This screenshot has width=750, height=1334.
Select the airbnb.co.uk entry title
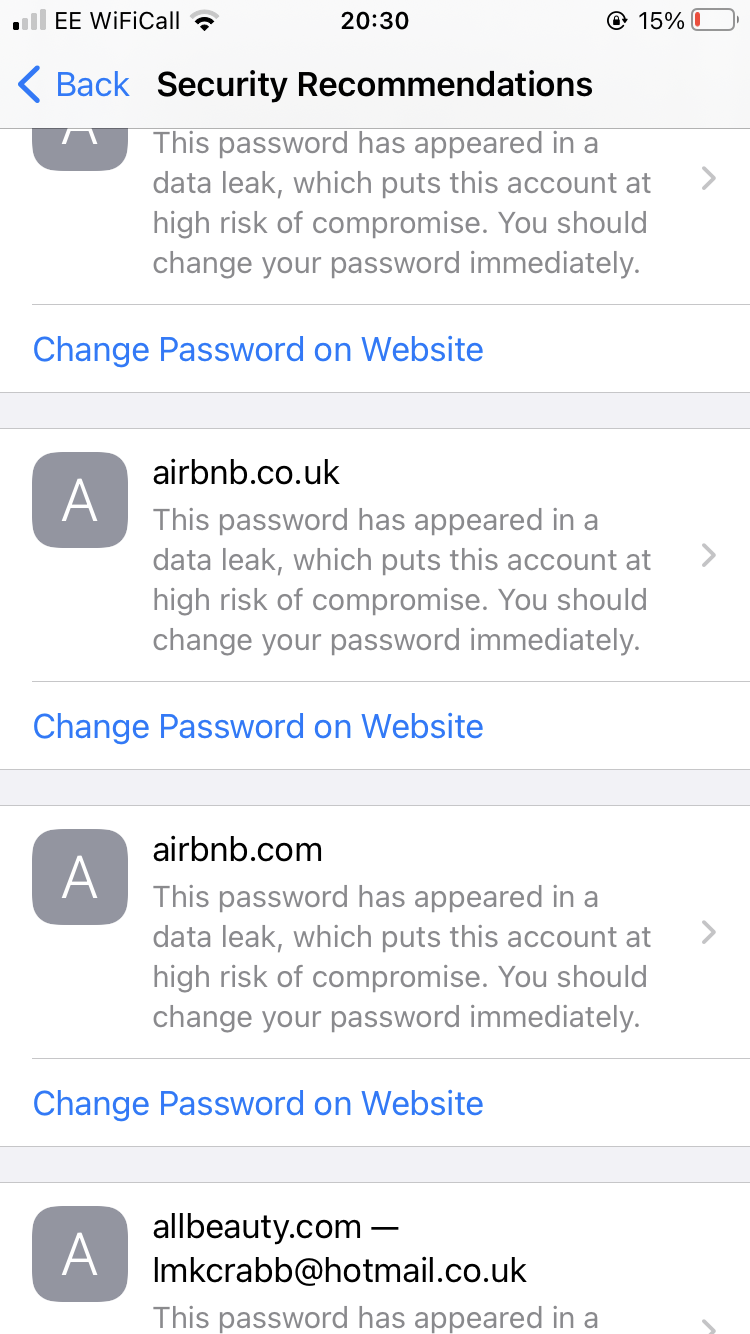tap(246, 472)
